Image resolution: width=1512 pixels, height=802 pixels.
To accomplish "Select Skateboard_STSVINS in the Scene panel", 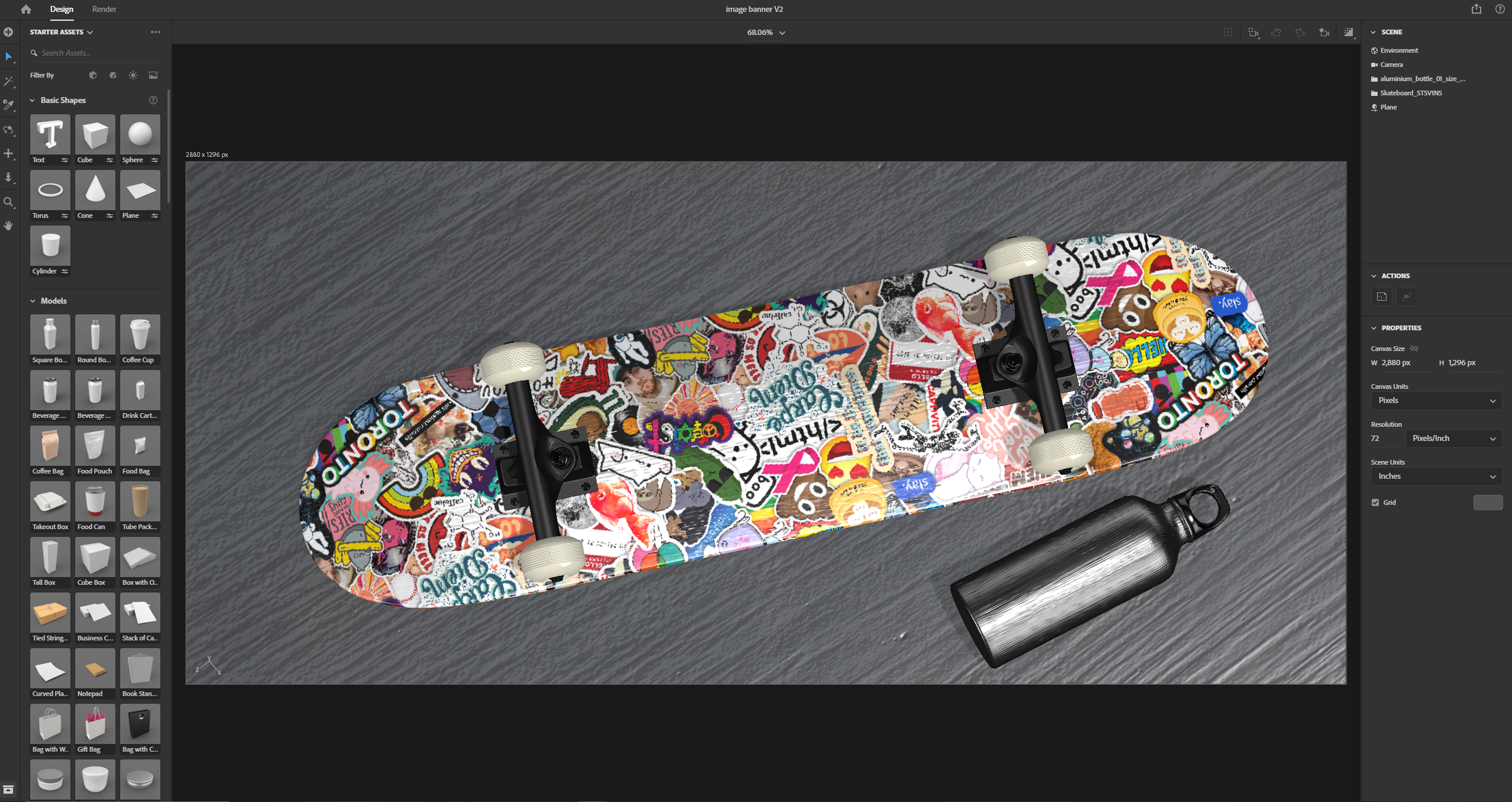I will (x=1410, y=93).
